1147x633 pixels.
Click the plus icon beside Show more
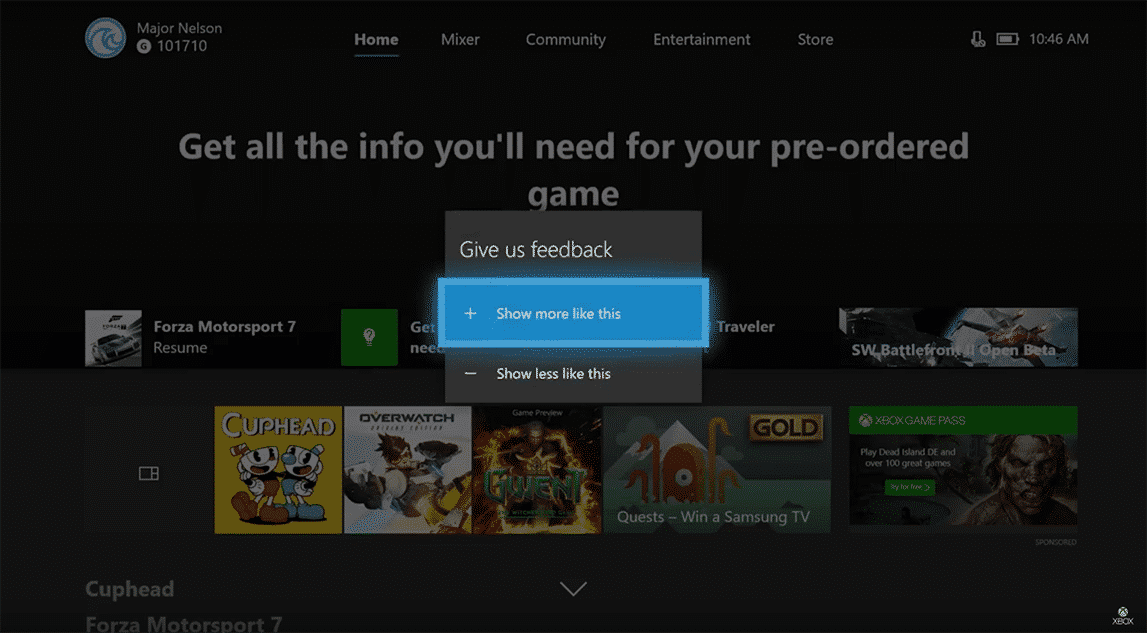(x=471, y=314)
